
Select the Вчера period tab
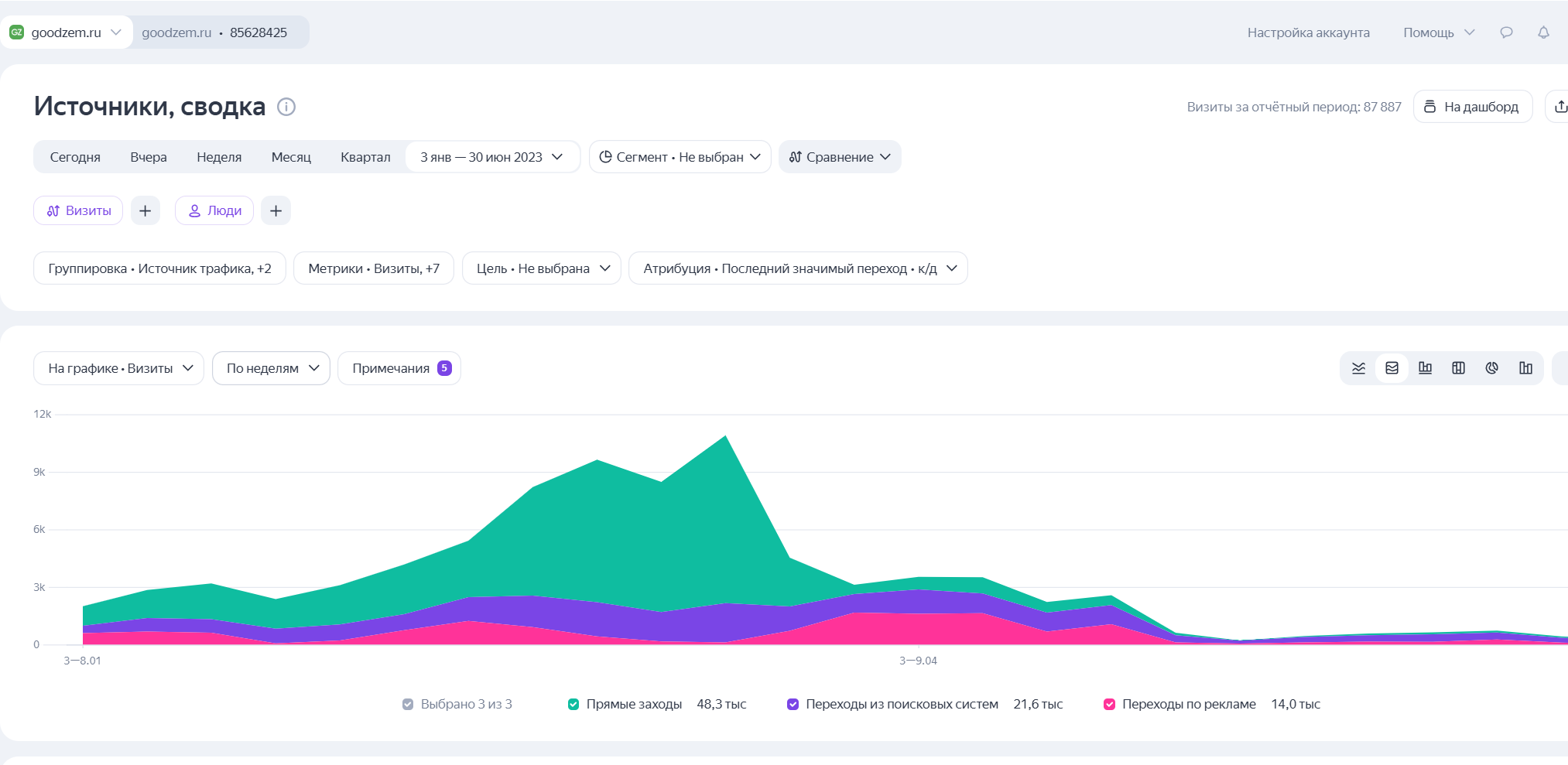coord(149,157)
